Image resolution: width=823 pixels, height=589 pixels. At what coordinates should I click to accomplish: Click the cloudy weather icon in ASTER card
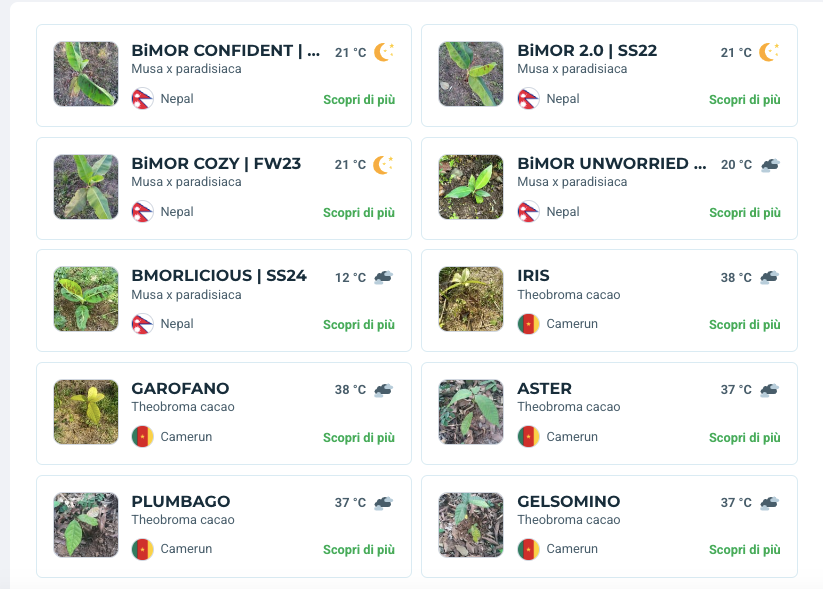(x=769, y=390)
